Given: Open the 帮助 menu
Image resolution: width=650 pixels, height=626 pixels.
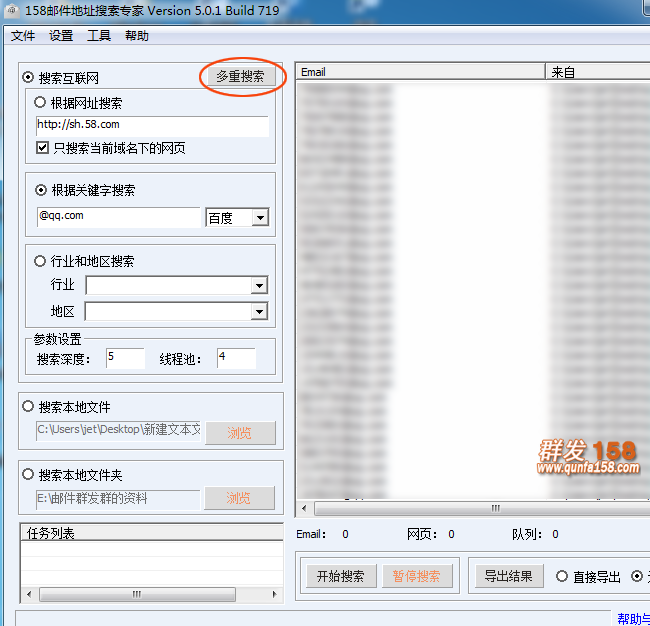Looking at the screenshot, I should 137,36.
